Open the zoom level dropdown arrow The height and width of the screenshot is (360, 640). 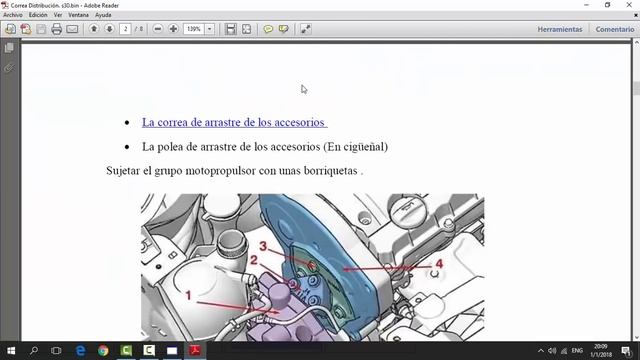click(x=209, y=29)
